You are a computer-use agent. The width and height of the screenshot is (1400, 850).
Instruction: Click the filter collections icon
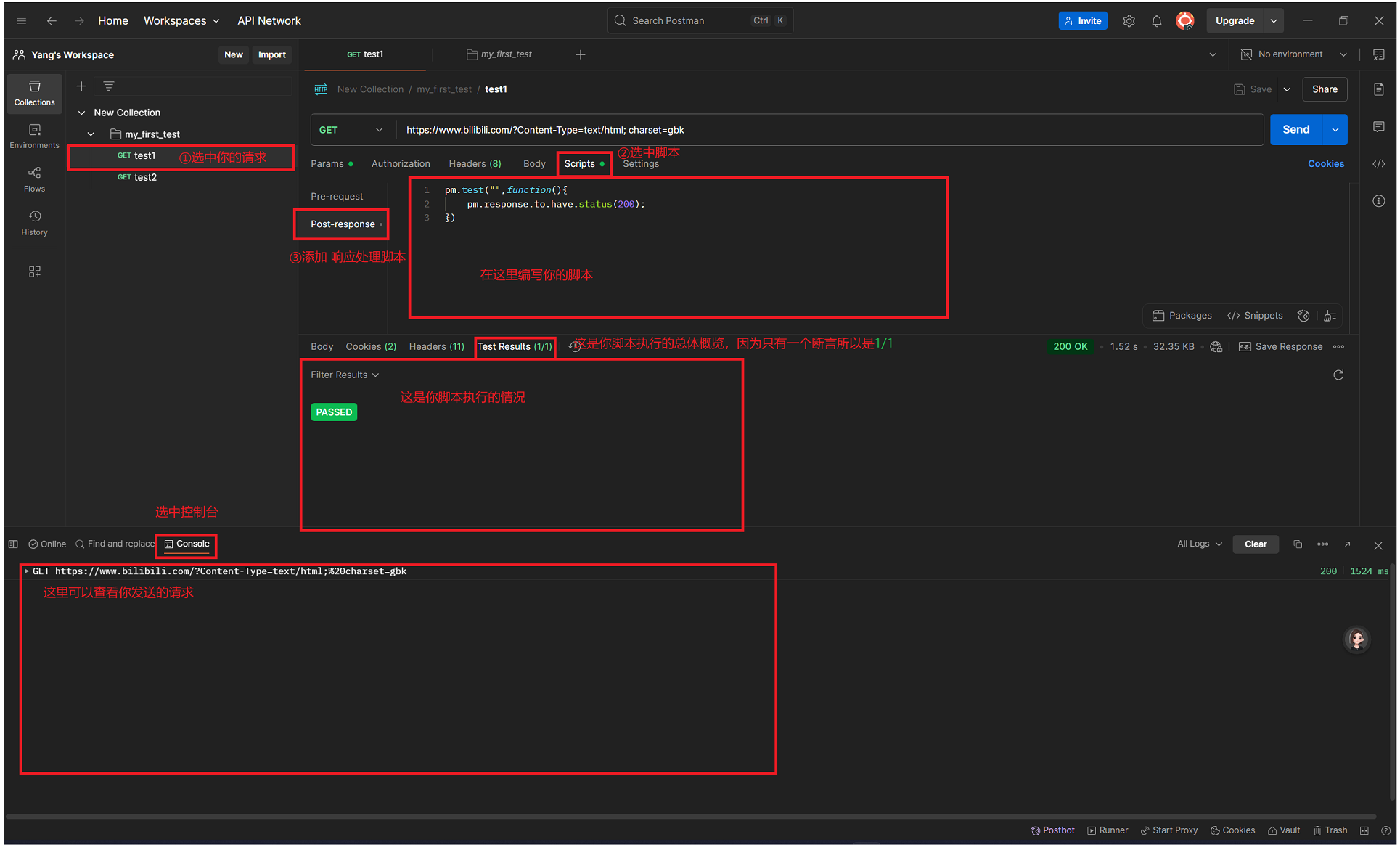[x=109, y=86]
